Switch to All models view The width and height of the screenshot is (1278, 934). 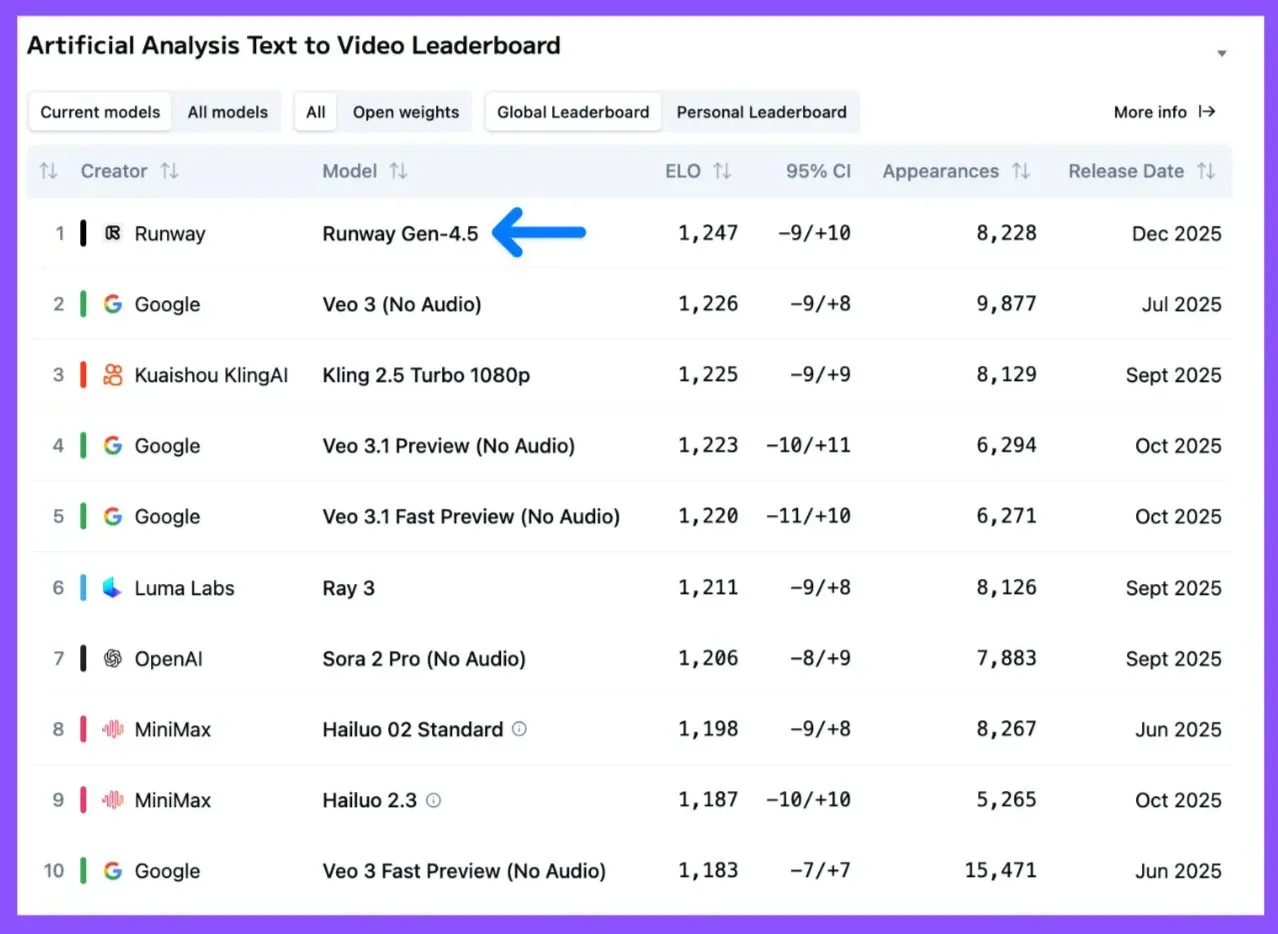point(228,112)
